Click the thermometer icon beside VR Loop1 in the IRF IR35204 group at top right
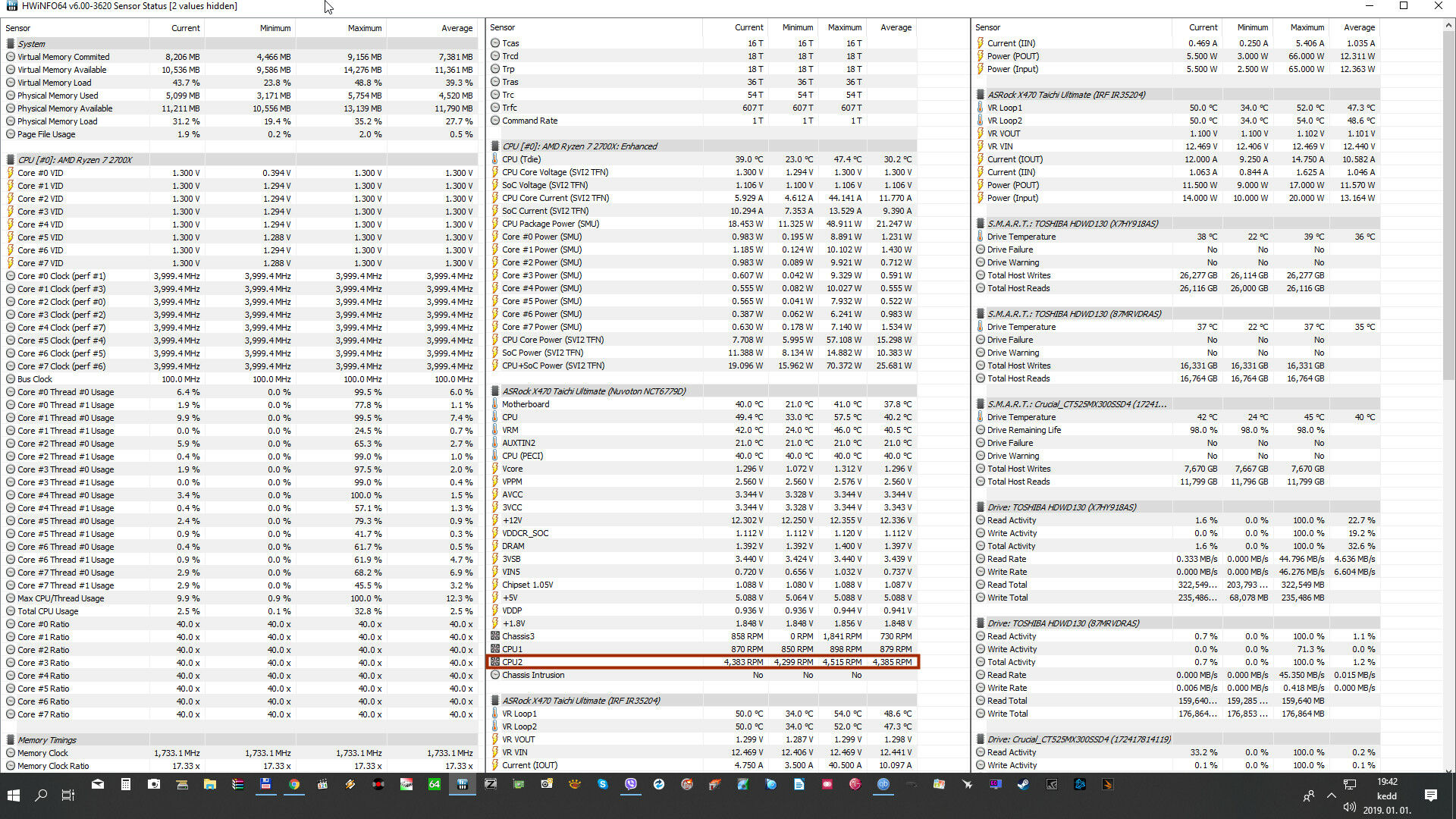Screen dimensions: 1456x819 [x=981, y=108]
